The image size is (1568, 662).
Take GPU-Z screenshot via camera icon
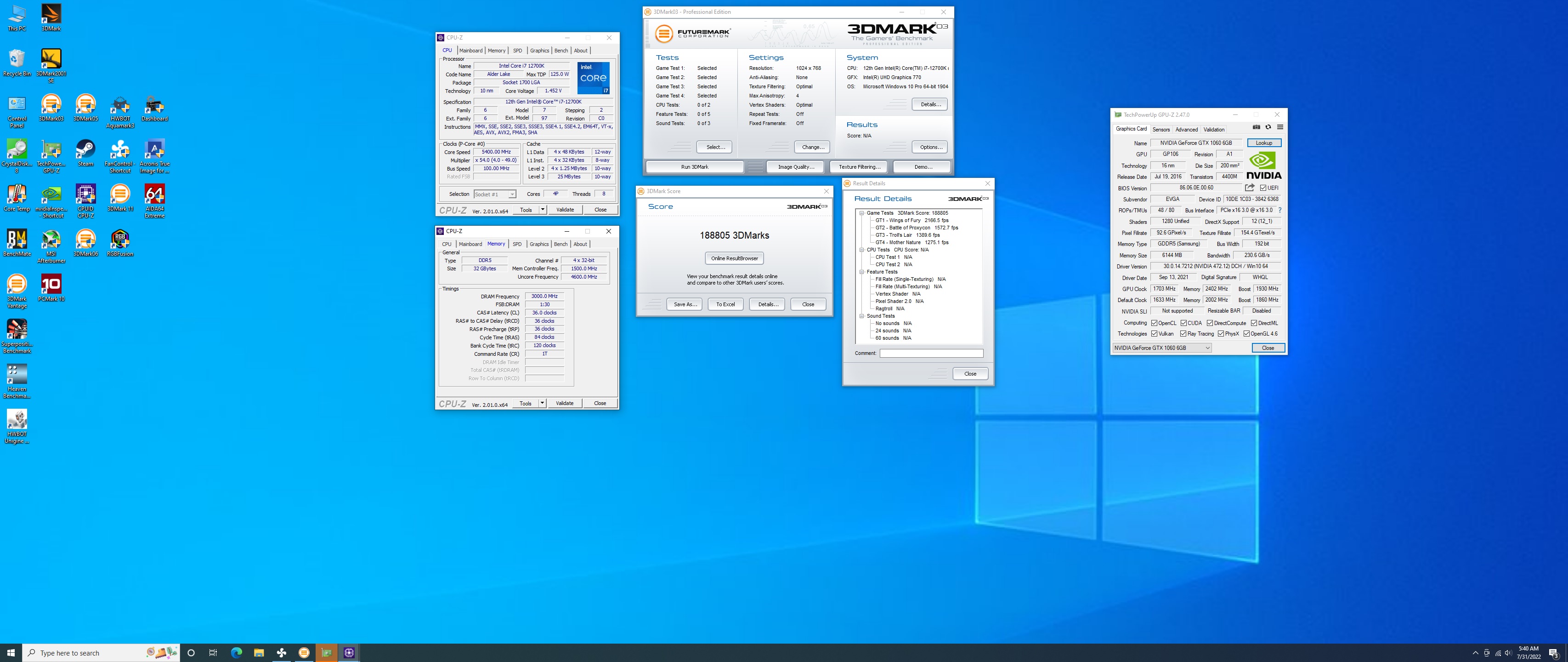[x=1256, y=127]
